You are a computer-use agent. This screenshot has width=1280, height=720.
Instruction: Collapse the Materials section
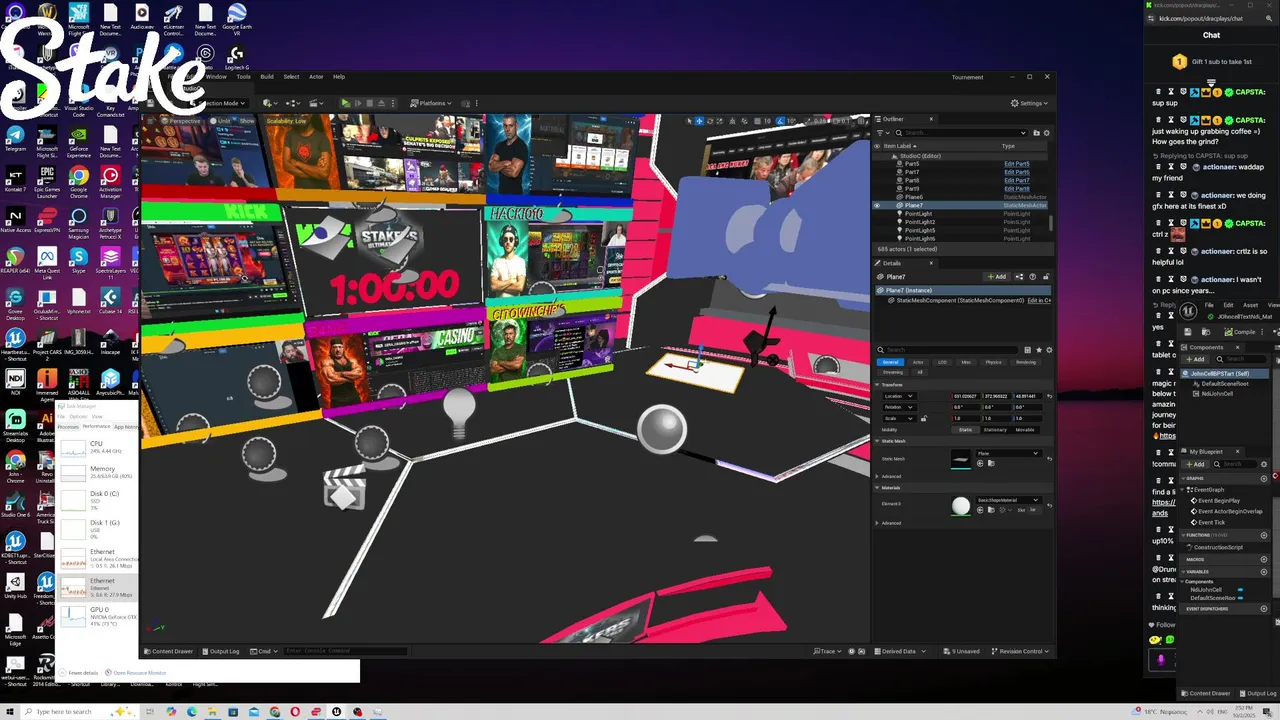pyautogui.click(x=877, y=488)
